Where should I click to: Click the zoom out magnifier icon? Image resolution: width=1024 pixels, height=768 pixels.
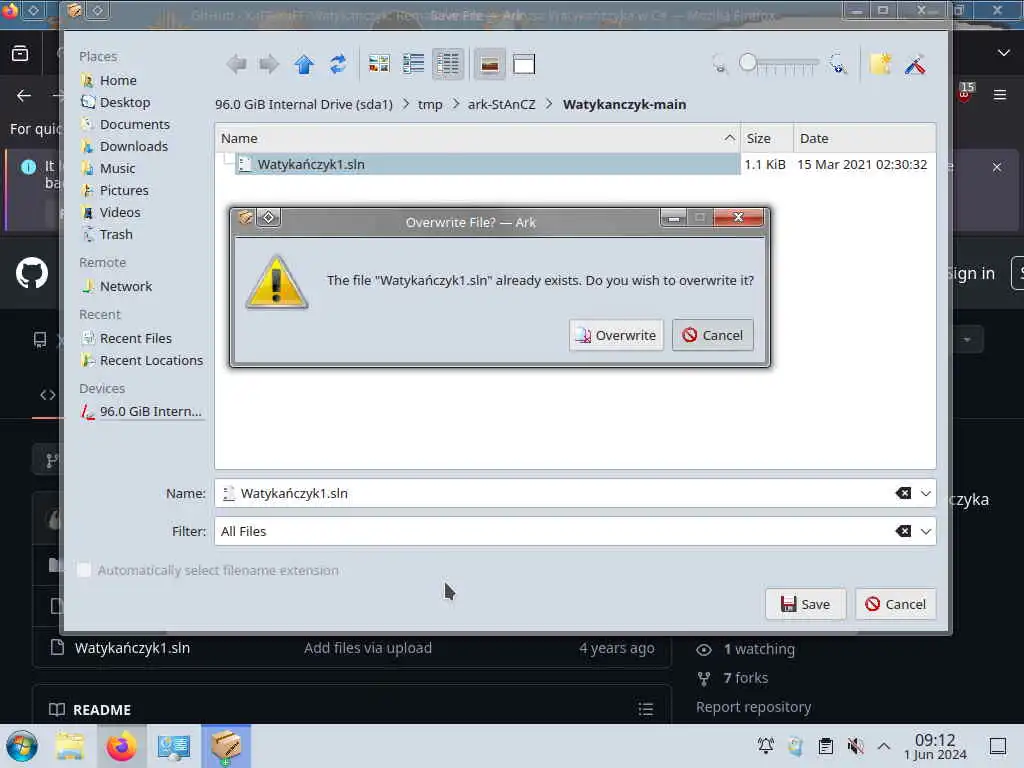point(719,65)
